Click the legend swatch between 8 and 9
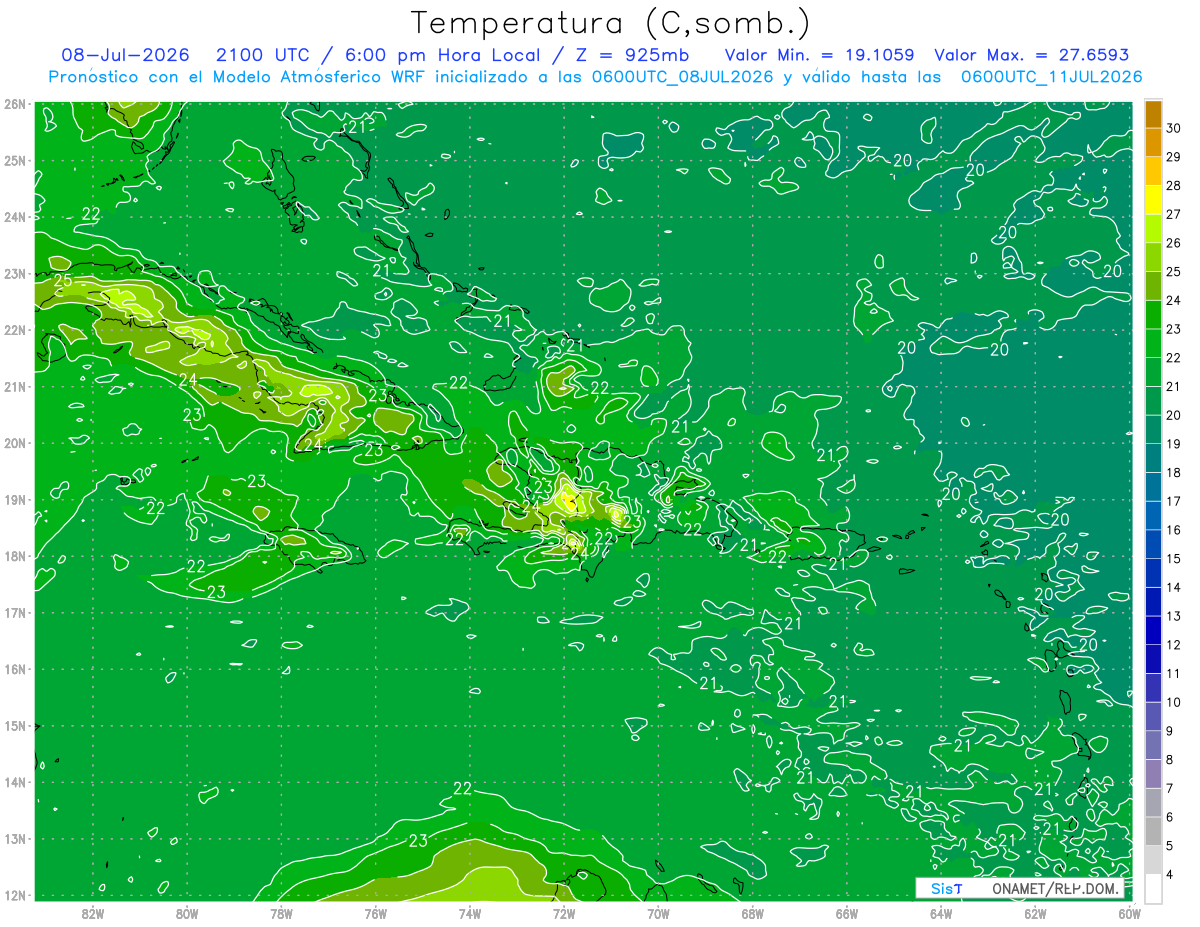Image resolution: width=1200 pixels, height=927 pixels. click(1153, 746)
